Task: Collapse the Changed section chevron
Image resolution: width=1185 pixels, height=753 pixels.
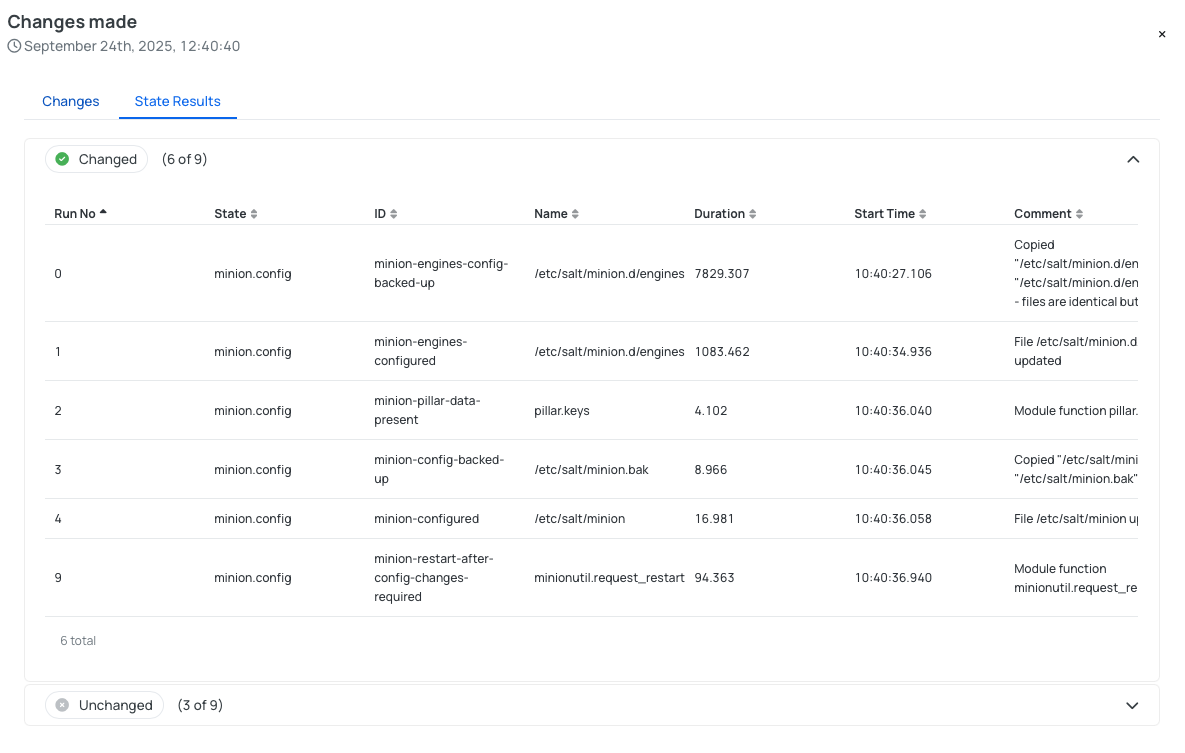Action: pos(1133,159)
